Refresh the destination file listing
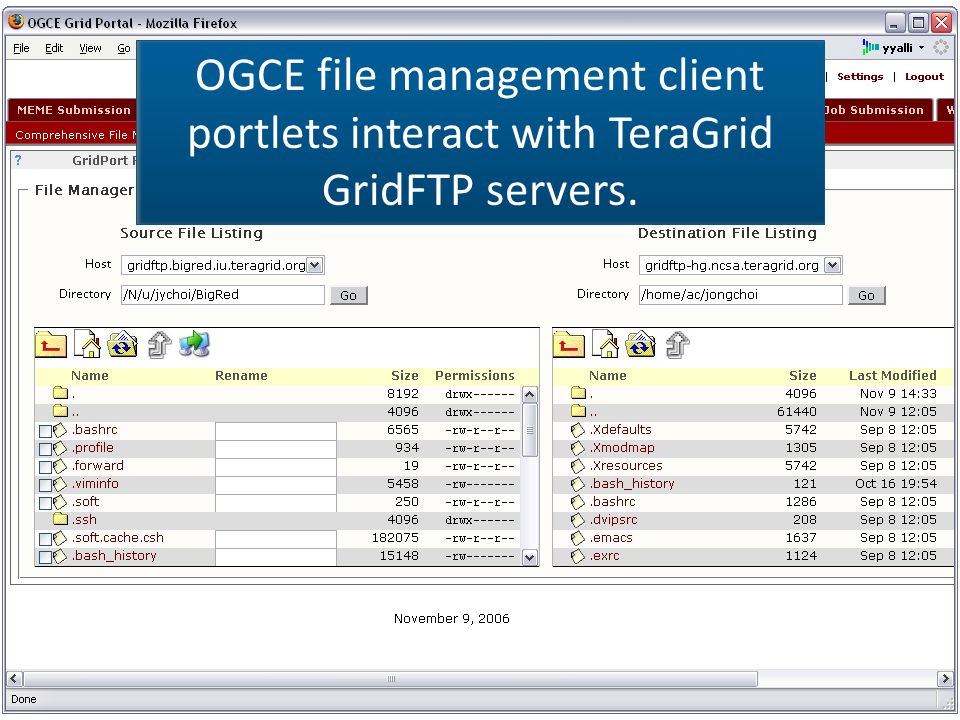This screenshot has width=960, height=720. [x=640, y=344]
